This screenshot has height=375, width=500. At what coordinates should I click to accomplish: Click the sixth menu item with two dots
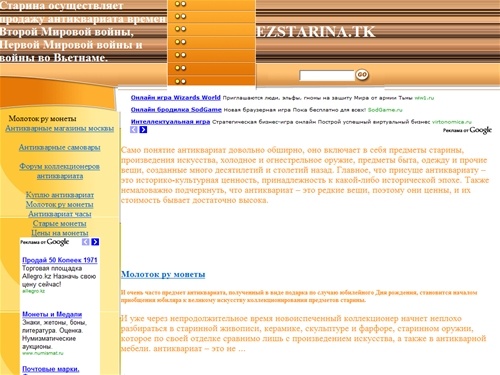point(211,68)
